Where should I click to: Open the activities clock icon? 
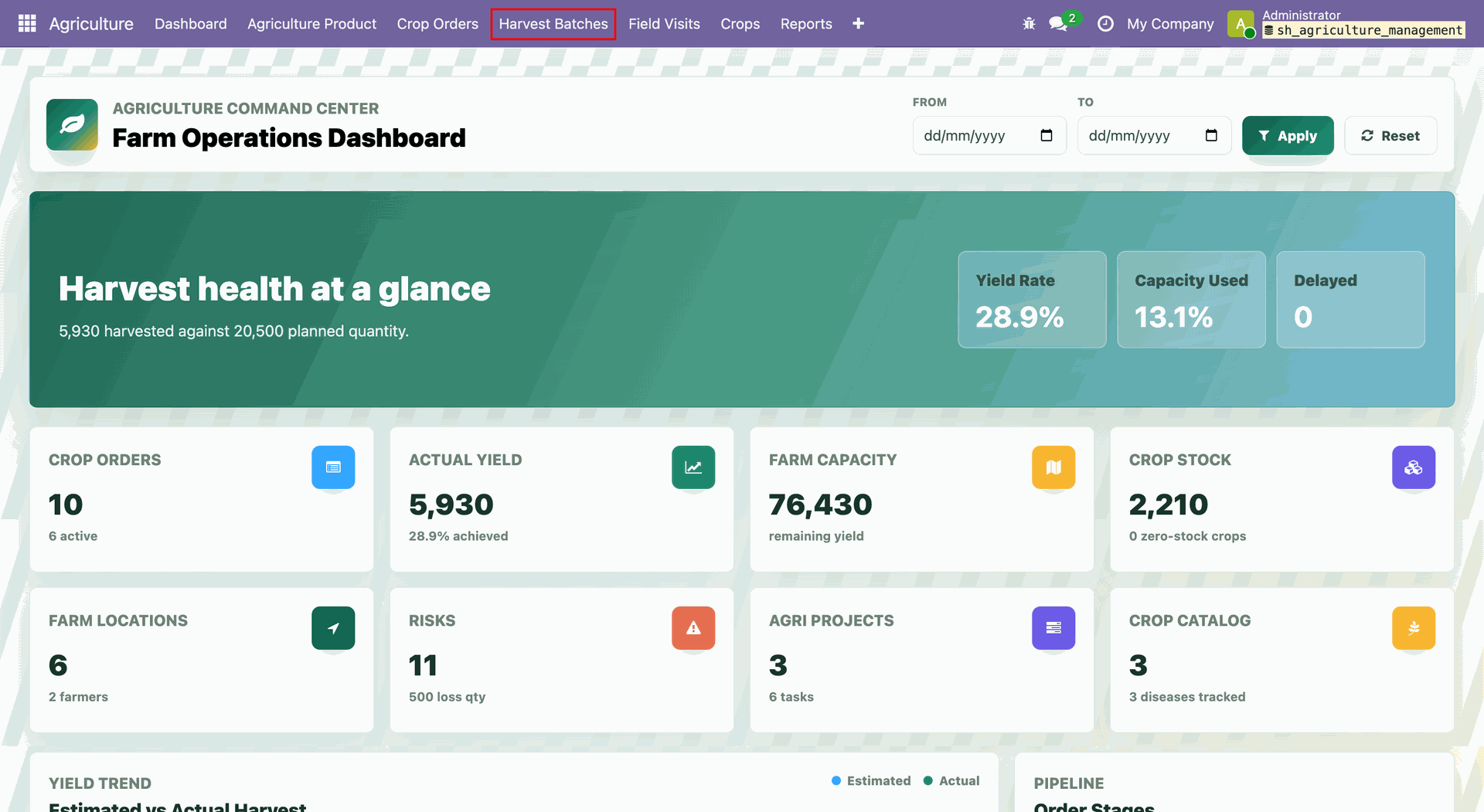[1105, 24]
